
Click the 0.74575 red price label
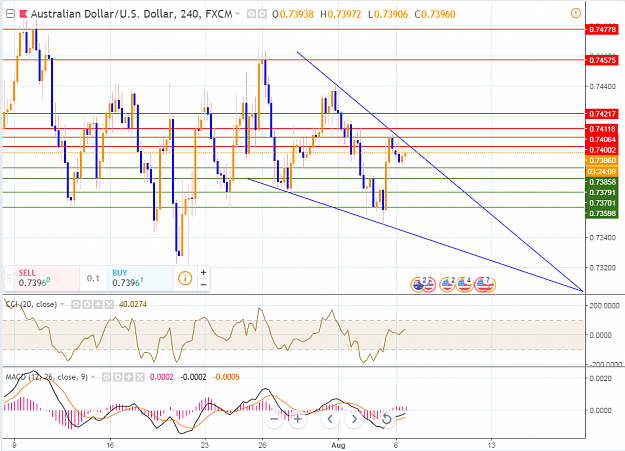(602, 60)
